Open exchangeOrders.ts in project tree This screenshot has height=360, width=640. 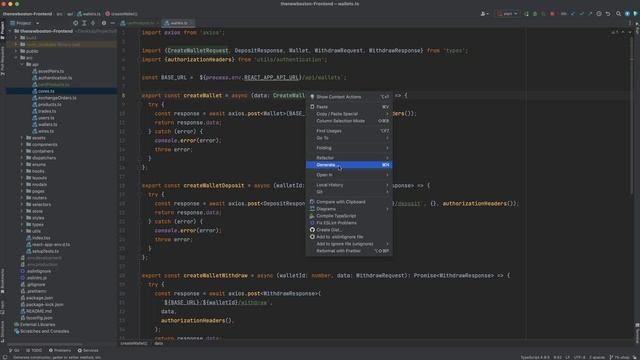(x=54, y=98)
